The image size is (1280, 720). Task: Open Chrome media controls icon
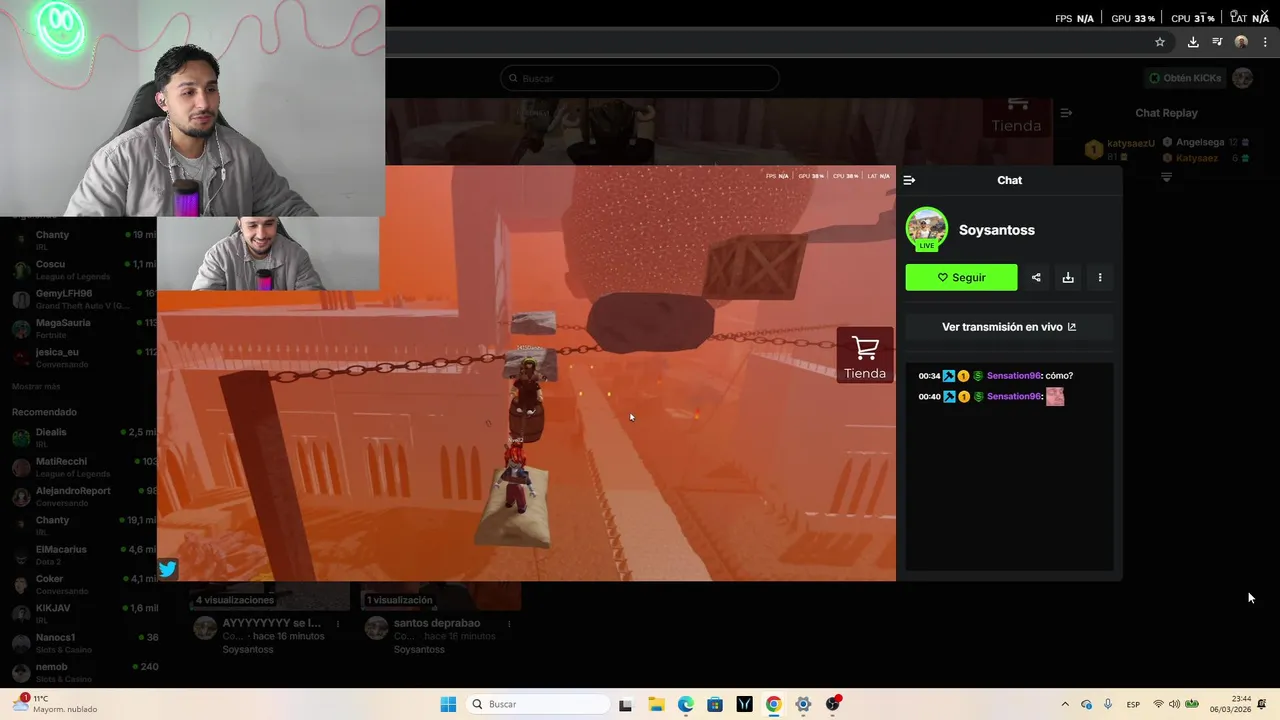pyautogui.click(x=1217, y=42)
